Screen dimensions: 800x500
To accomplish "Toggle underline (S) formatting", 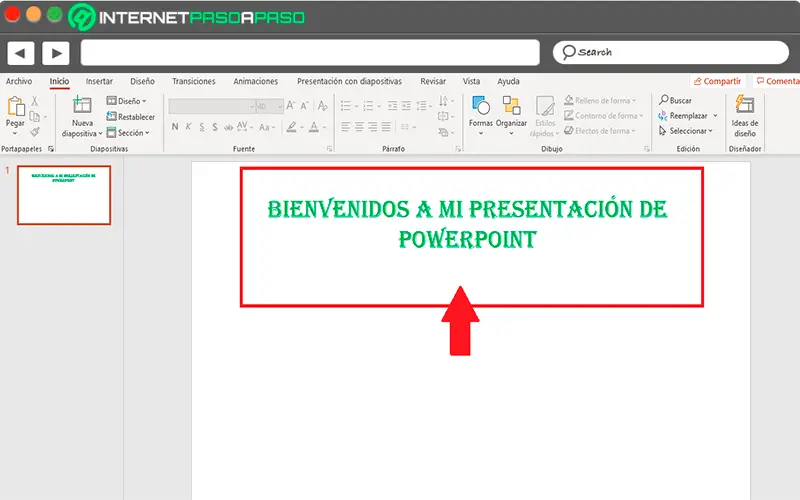I will pyautogui.click(x=201, y=127).
